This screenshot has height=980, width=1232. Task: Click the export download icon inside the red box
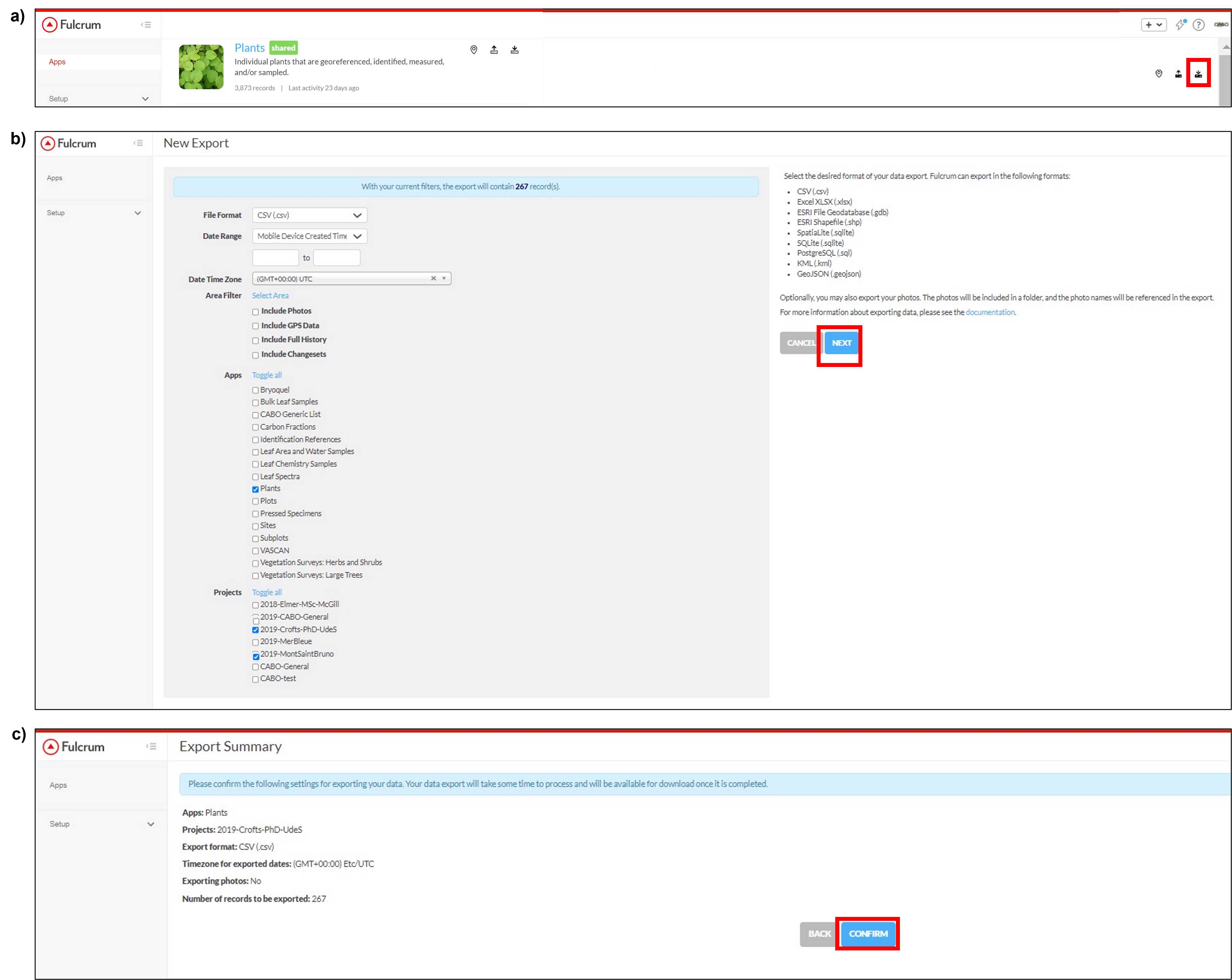pyautogui.click(x=1198, y=74)
